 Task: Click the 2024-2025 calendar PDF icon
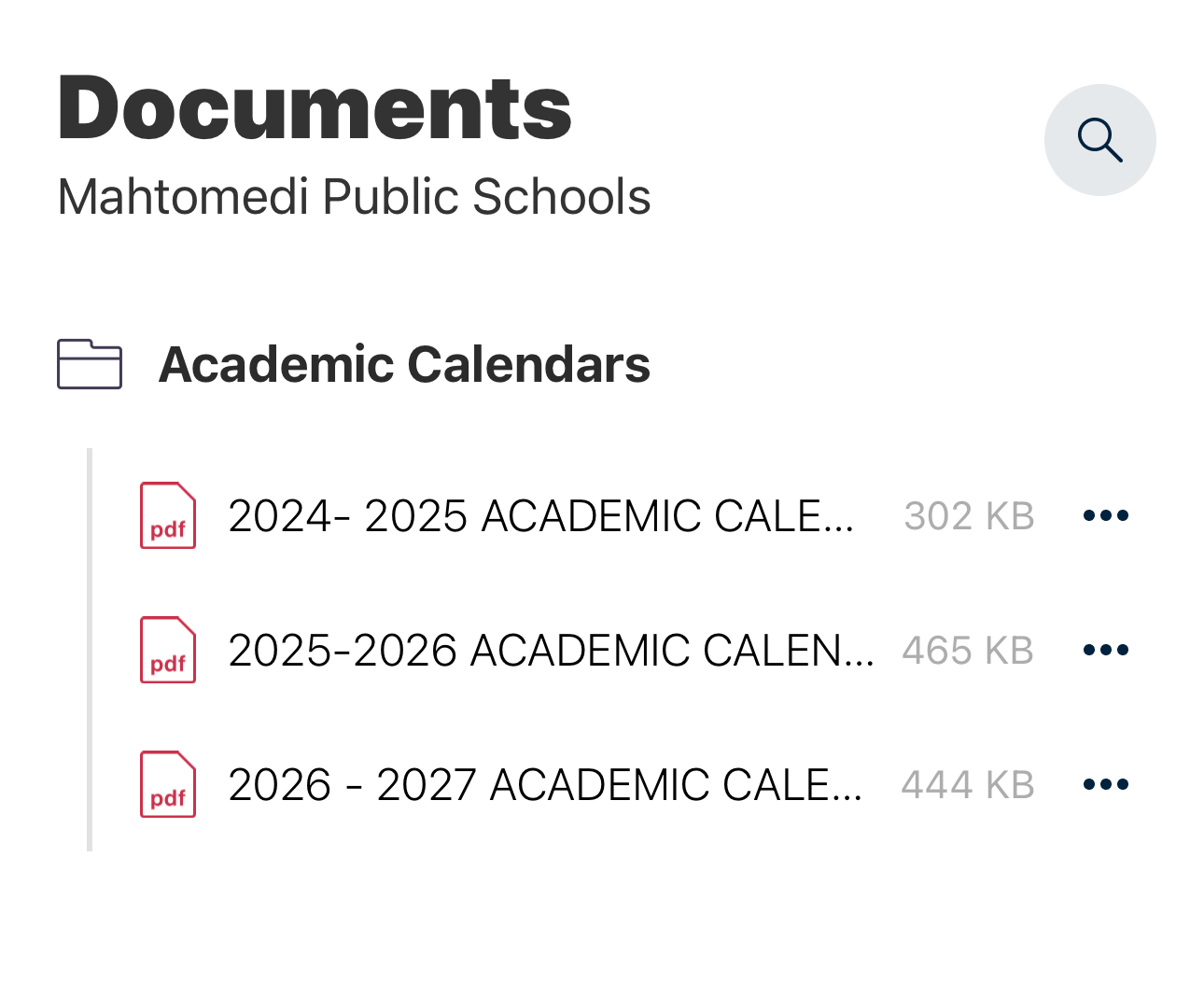point(167,515)
